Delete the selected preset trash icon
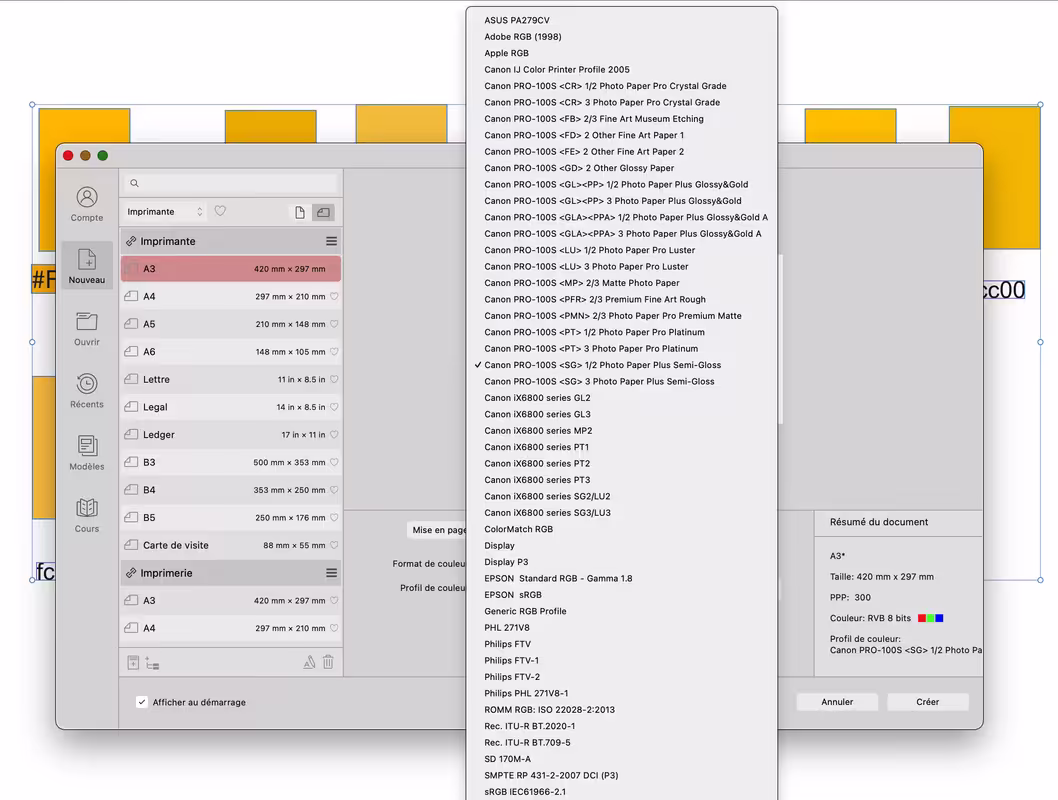 tap(328, 662)
